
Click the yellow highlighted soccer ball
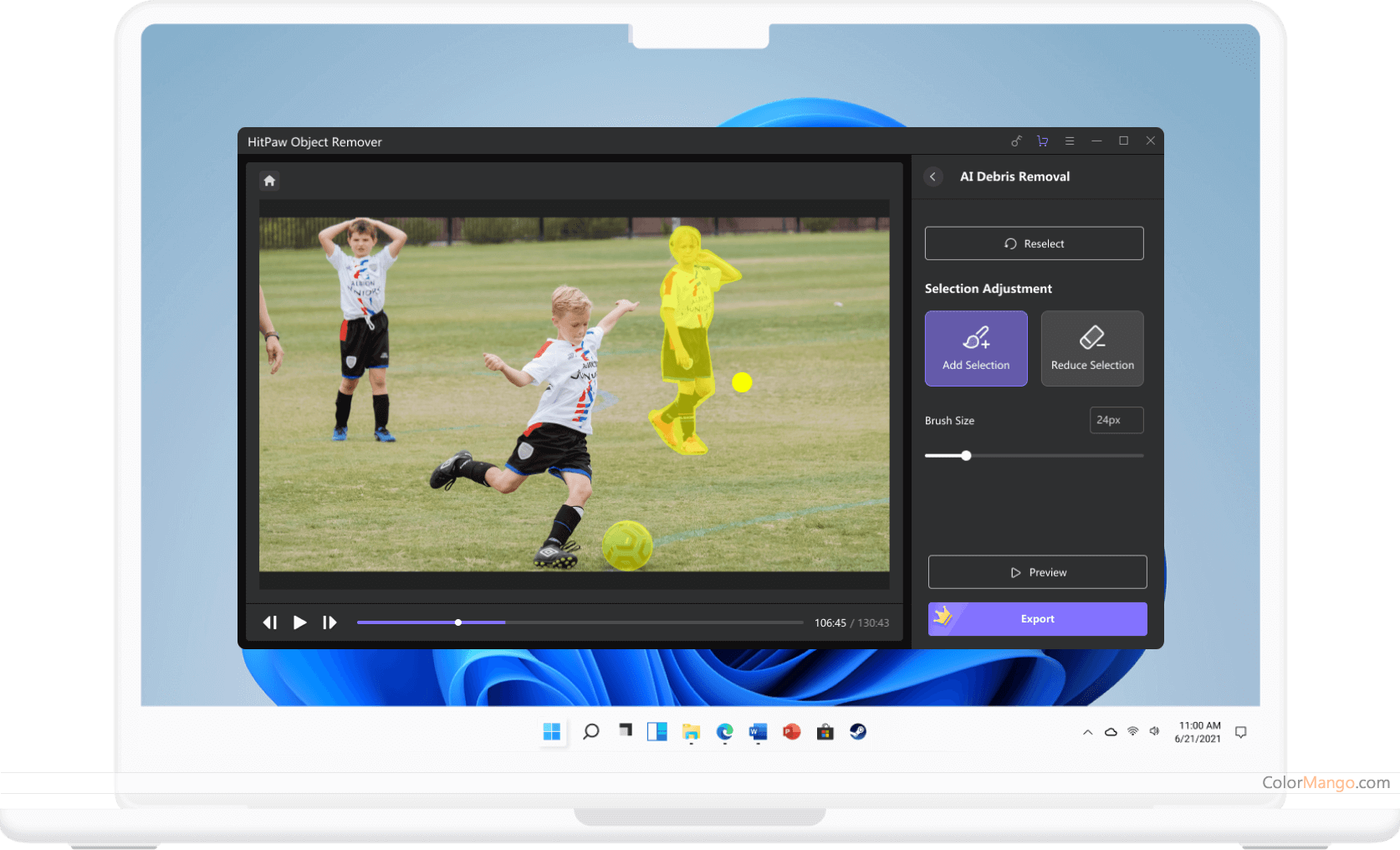(x=627, y=545)
